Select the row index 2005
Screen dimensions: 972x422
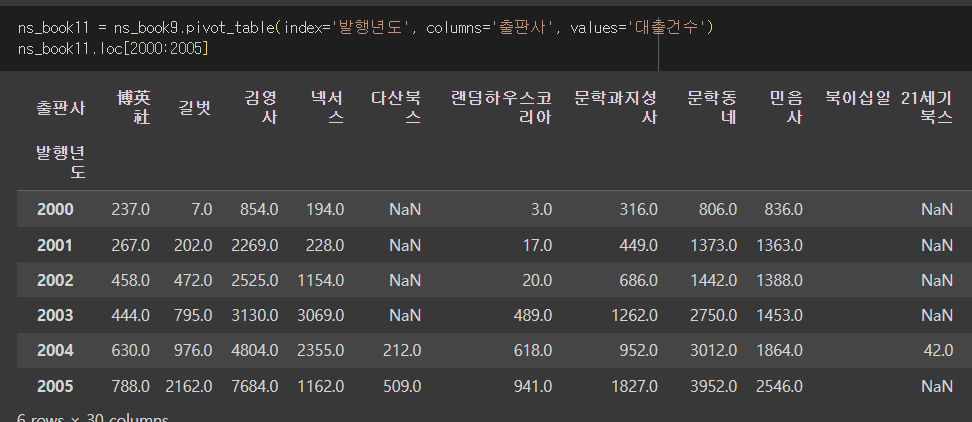pyautogui.click(x=55, y=387)
